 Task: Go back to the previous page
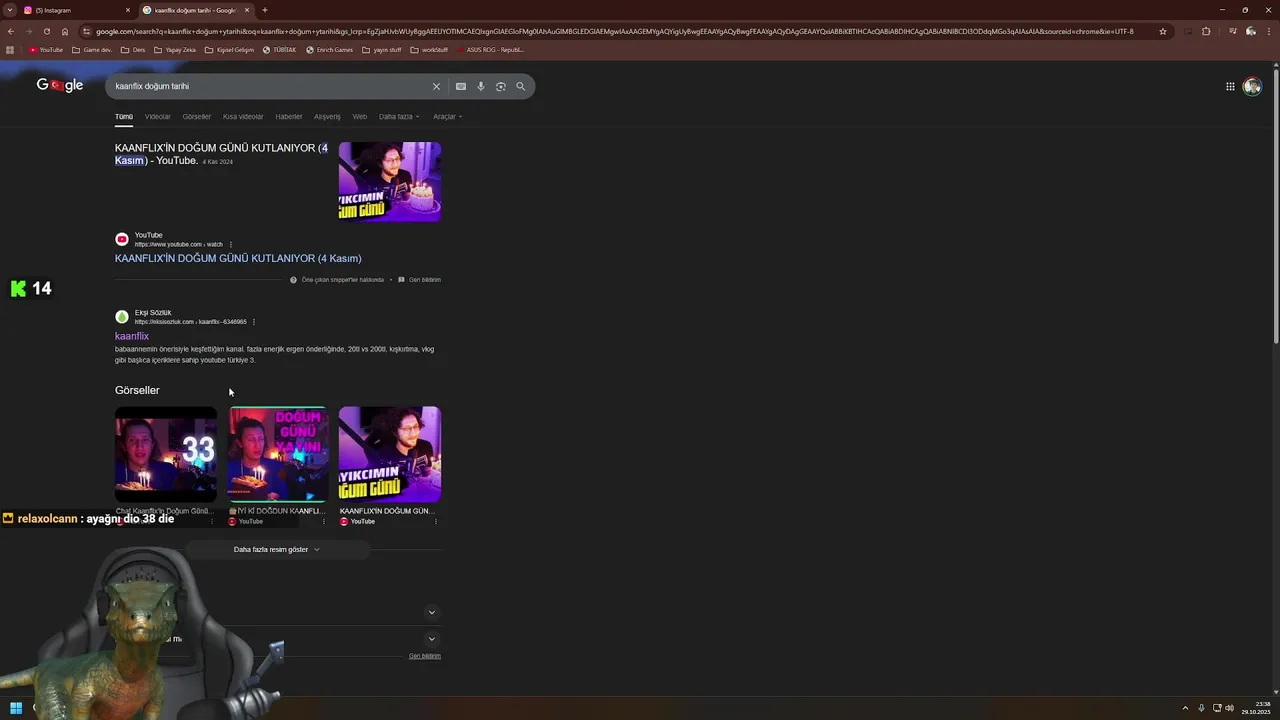(x=11, y=31)
